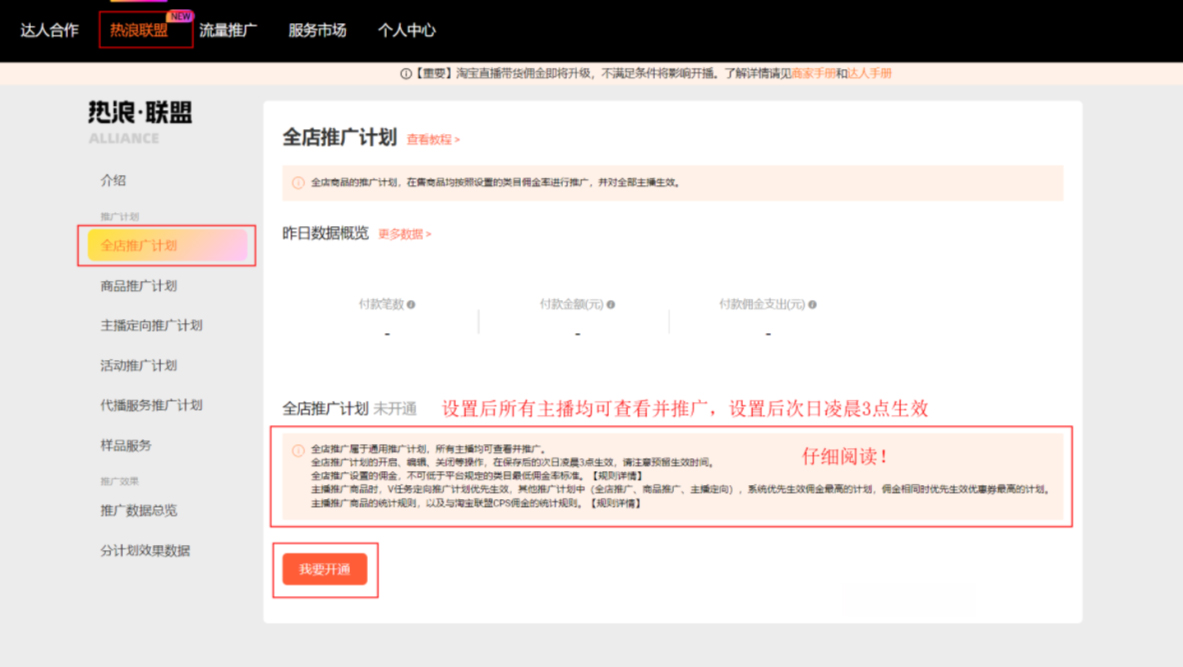Click the NEW badge on 热浪联盟

tap(178, 15)
